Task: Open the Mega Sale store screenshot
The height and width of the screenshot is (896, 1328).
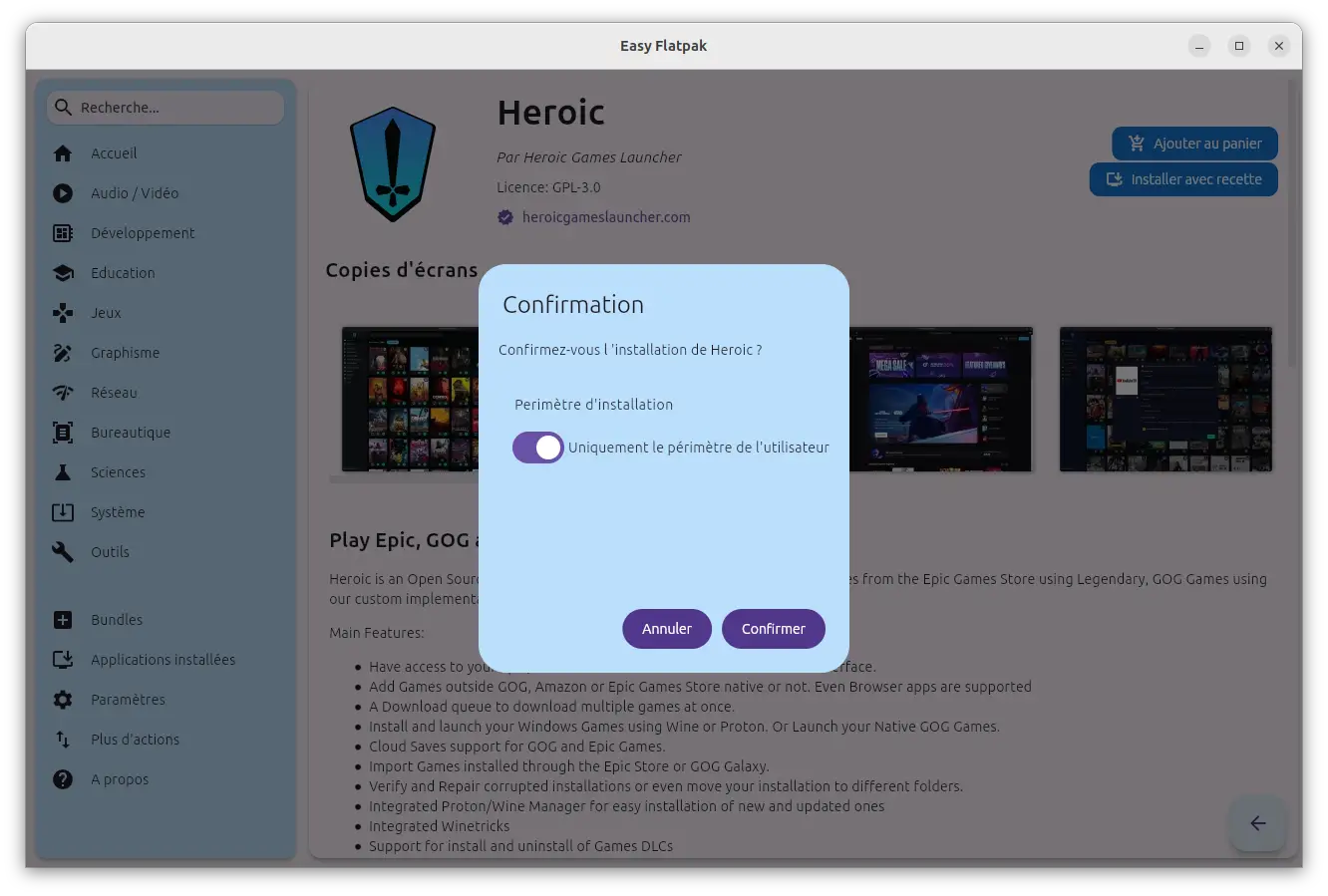Action: coord(941,399)
